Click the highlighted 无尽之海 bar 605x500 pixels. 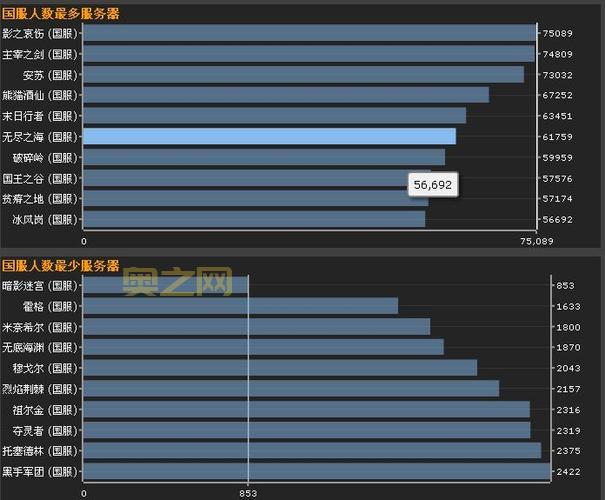click(269, 136)
